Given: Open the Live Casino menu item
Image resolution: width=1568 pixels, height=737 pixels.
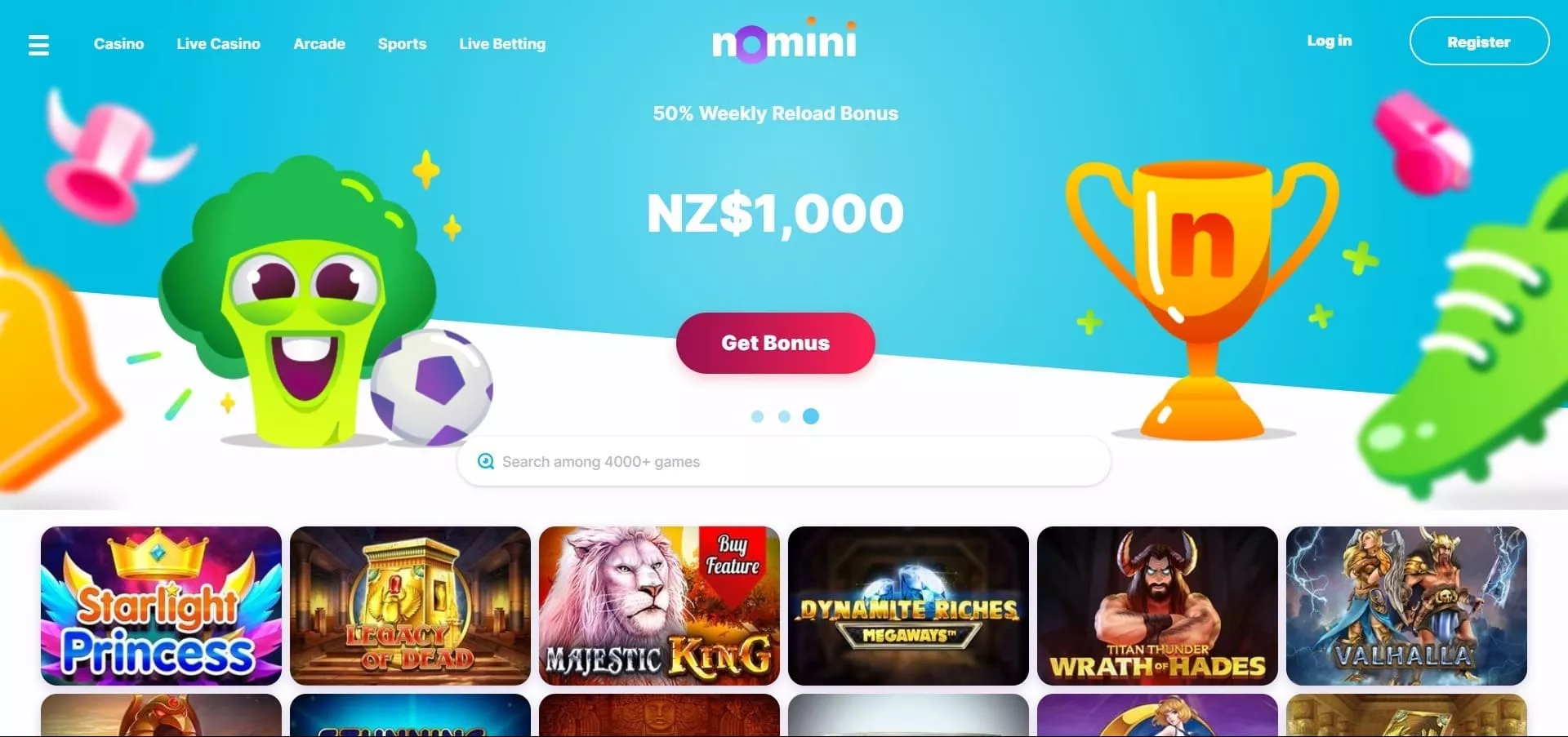Looking at the screenshot, I should (x=218, y=44).
